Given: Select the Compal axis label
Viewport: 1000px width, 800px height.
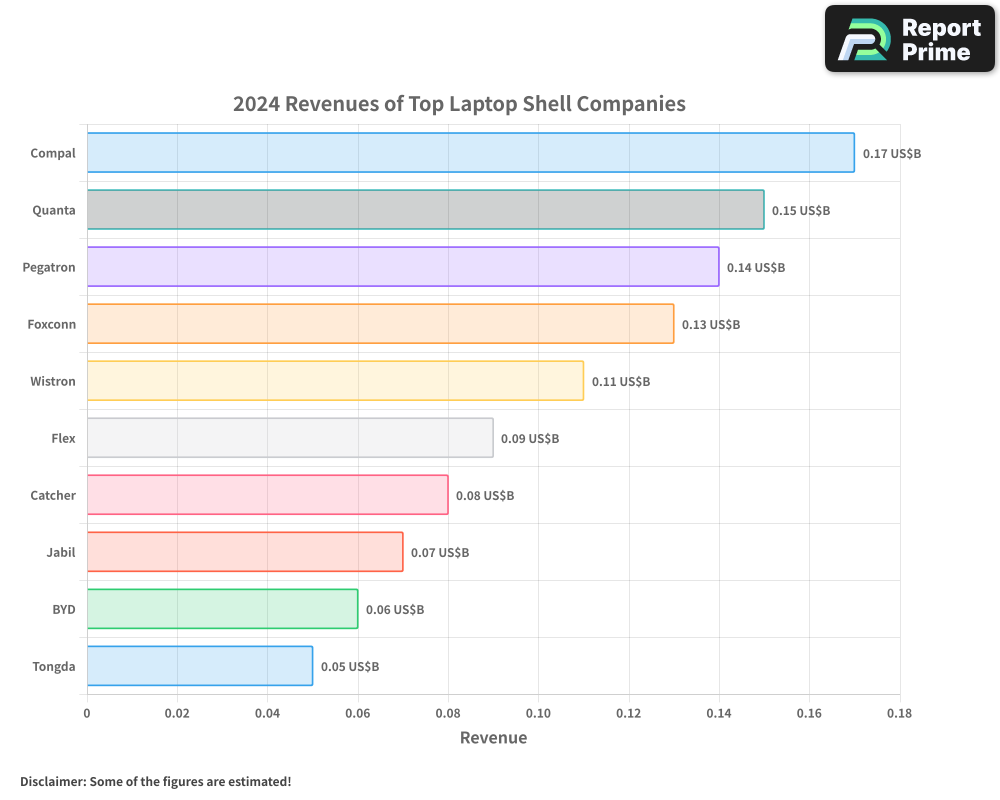Looking at the screenshot, I should coord(53,153).
